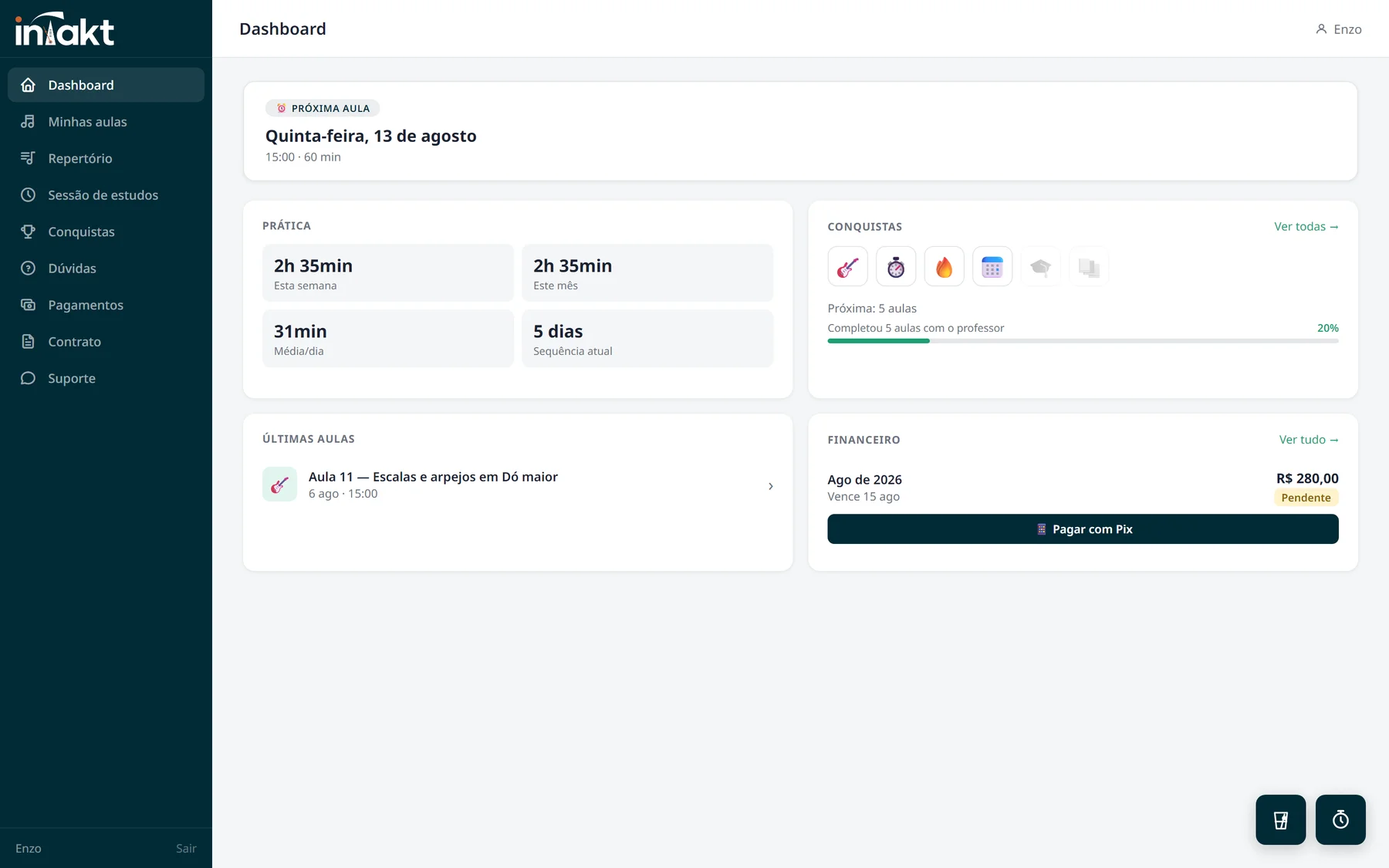Image resolution: width=1389 pixels, height=868 pixels.
Task: Open the timer floating button
Action: (1340, 819)
